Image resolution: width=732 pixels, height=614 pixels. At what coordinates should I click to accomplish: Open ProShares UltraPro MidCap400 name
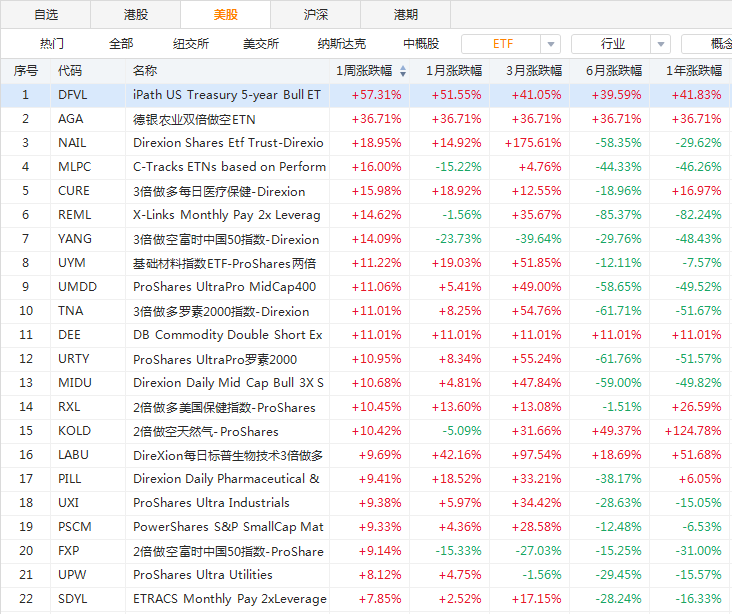click(225, 287)
